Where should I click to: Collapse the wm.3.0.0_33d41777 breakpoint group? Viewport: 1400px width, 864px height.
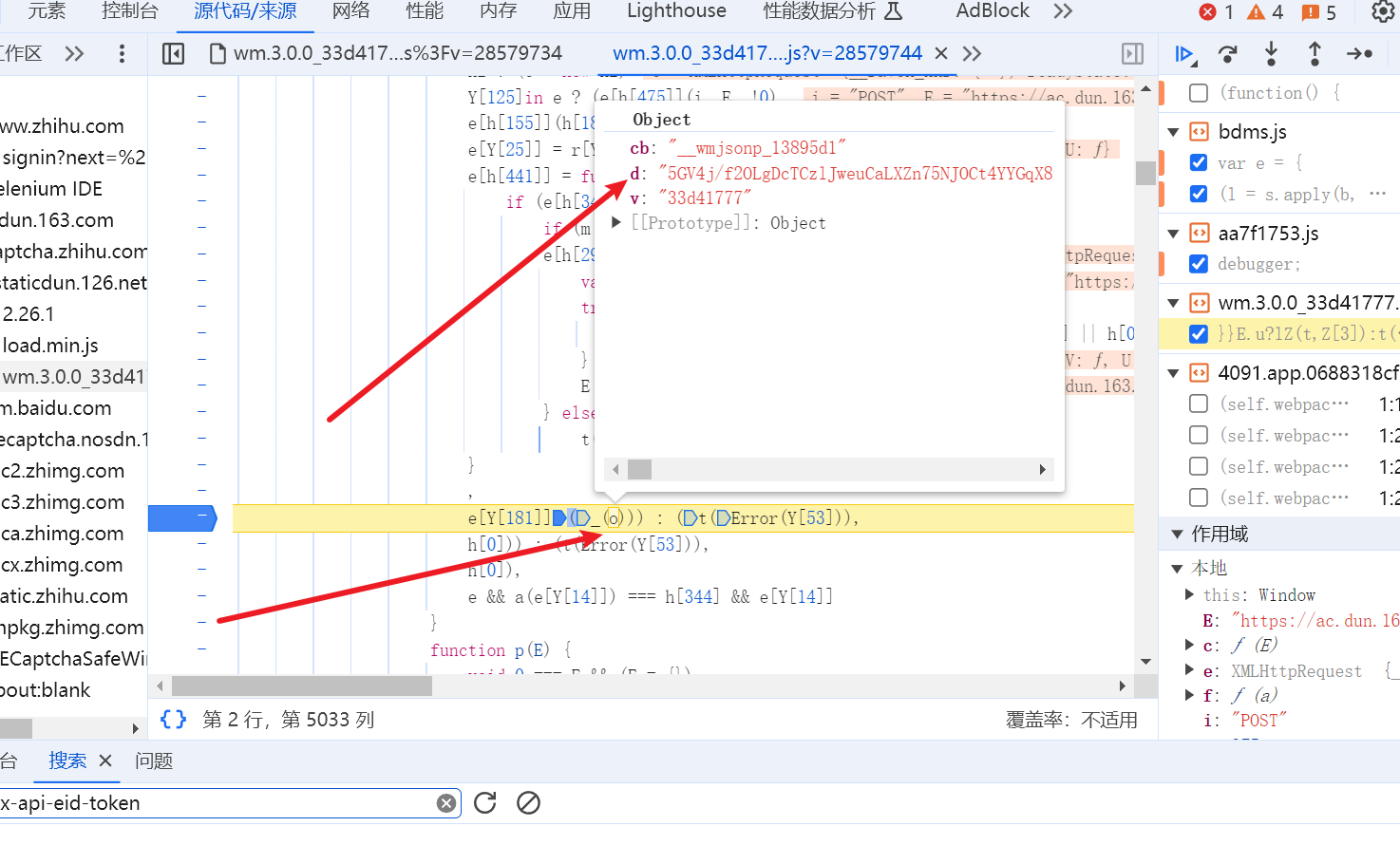1174,303
